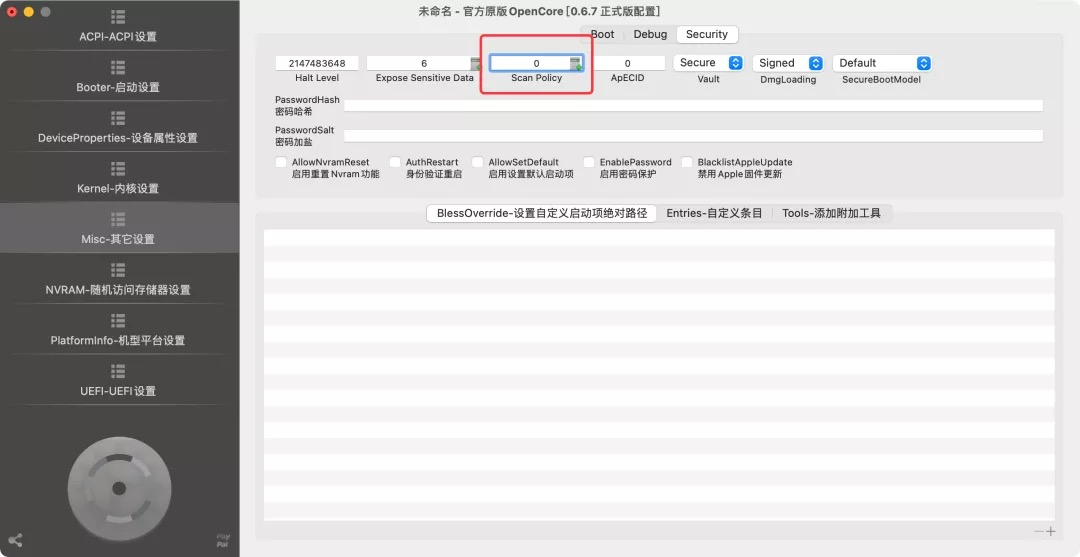Open the Kernel-内核设置 sidebar section
This screenshot has height=557, width=1080.
pos(118,178)
